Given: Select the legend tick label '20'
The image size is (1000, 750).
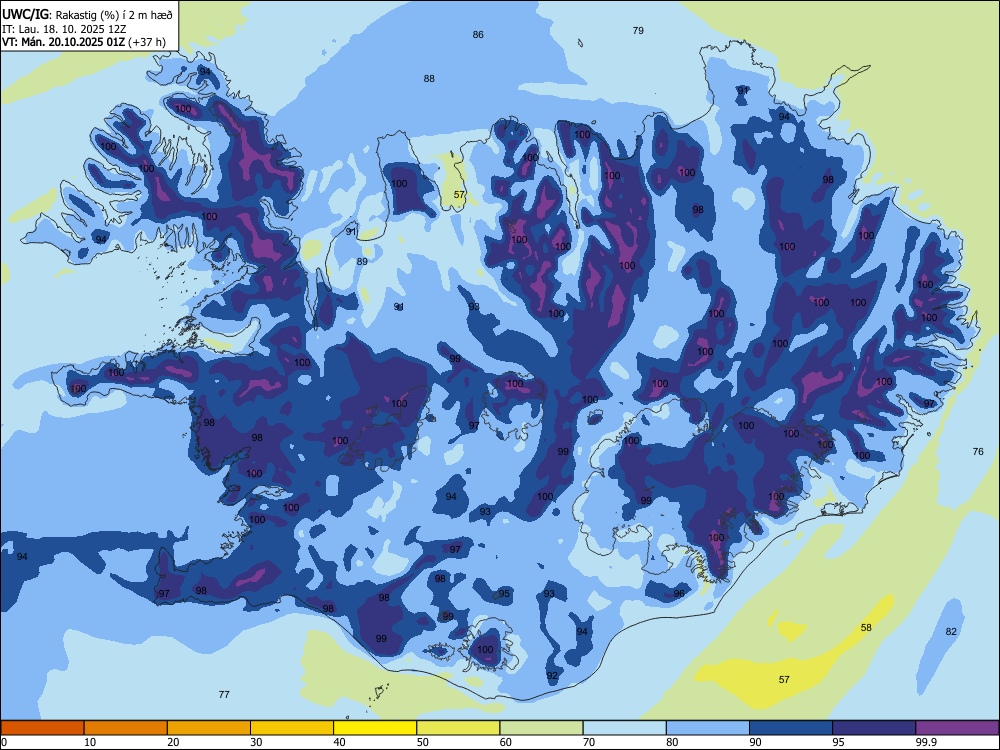Looking at the screenshot, I should pyautogui.click(x=173, y=742).
